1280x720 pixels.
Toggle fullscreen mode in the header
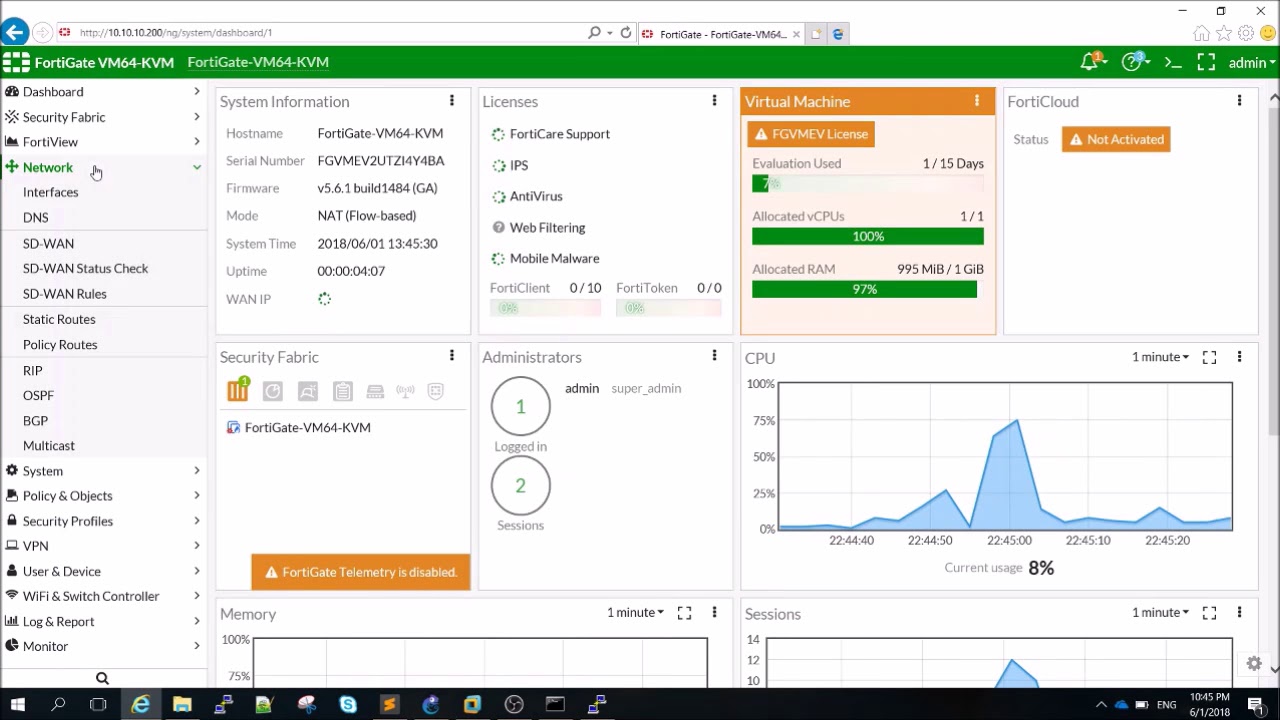(1206, 62)
